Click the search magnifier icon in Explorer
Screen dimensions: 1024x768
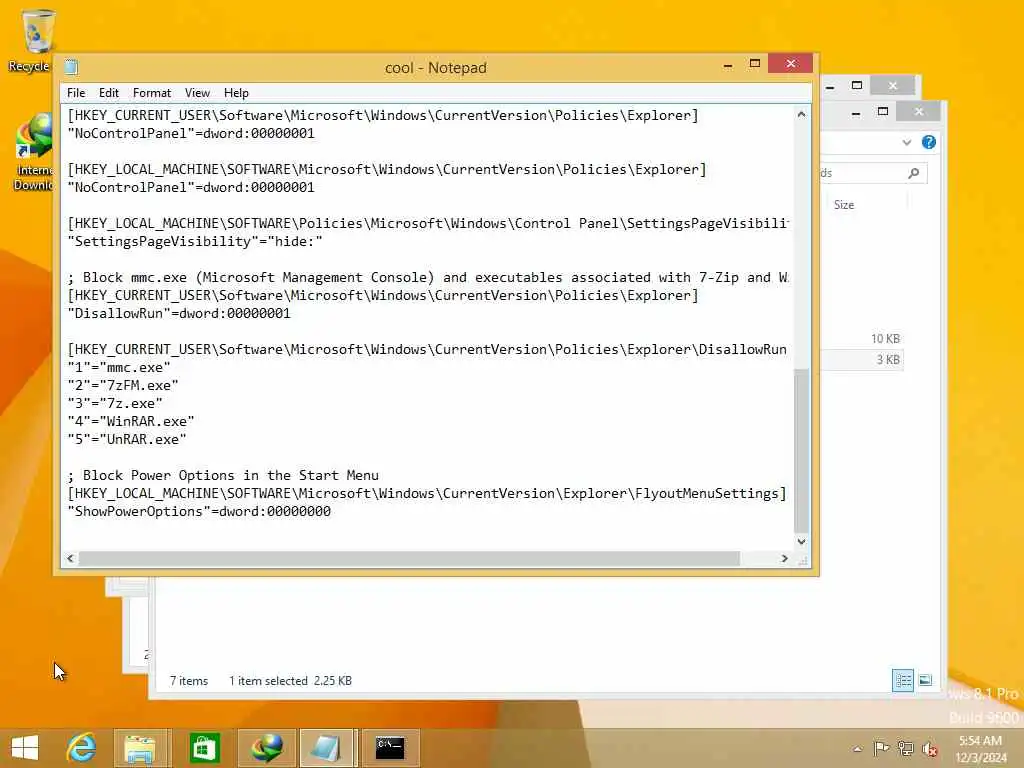(x=914, y=173)
